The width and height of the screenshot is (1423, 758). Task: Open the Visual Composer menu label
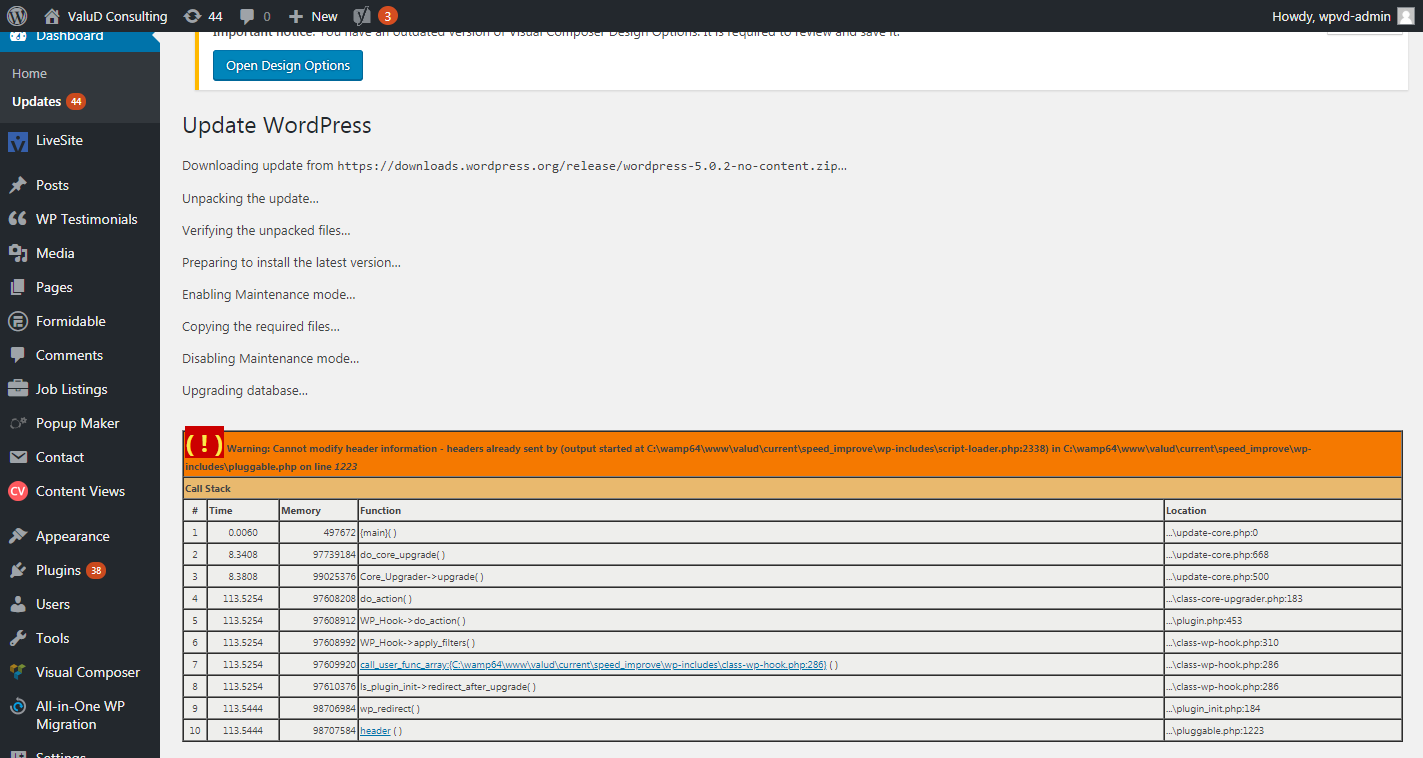pos(88,672)
